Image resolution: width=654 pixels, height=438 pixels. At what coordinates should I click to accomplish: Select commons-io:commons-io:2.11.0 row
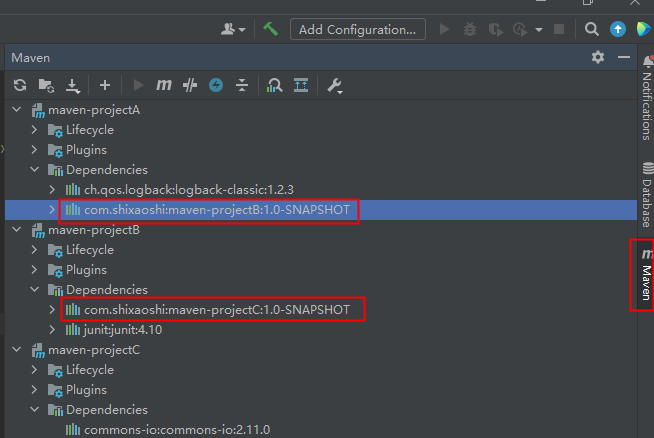click(321, 430)
